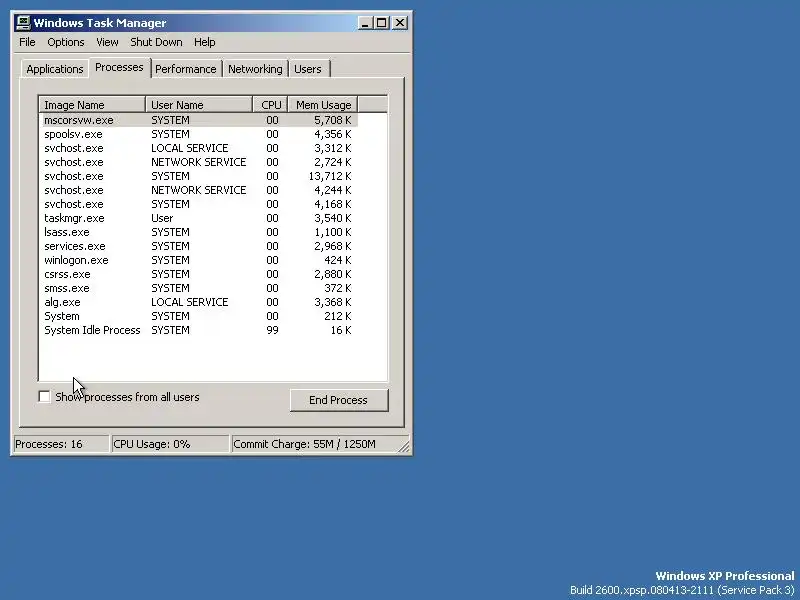The image size is (800, 600).
Task: Click the Processes: 16 status panel
Action: pos(61,444)
